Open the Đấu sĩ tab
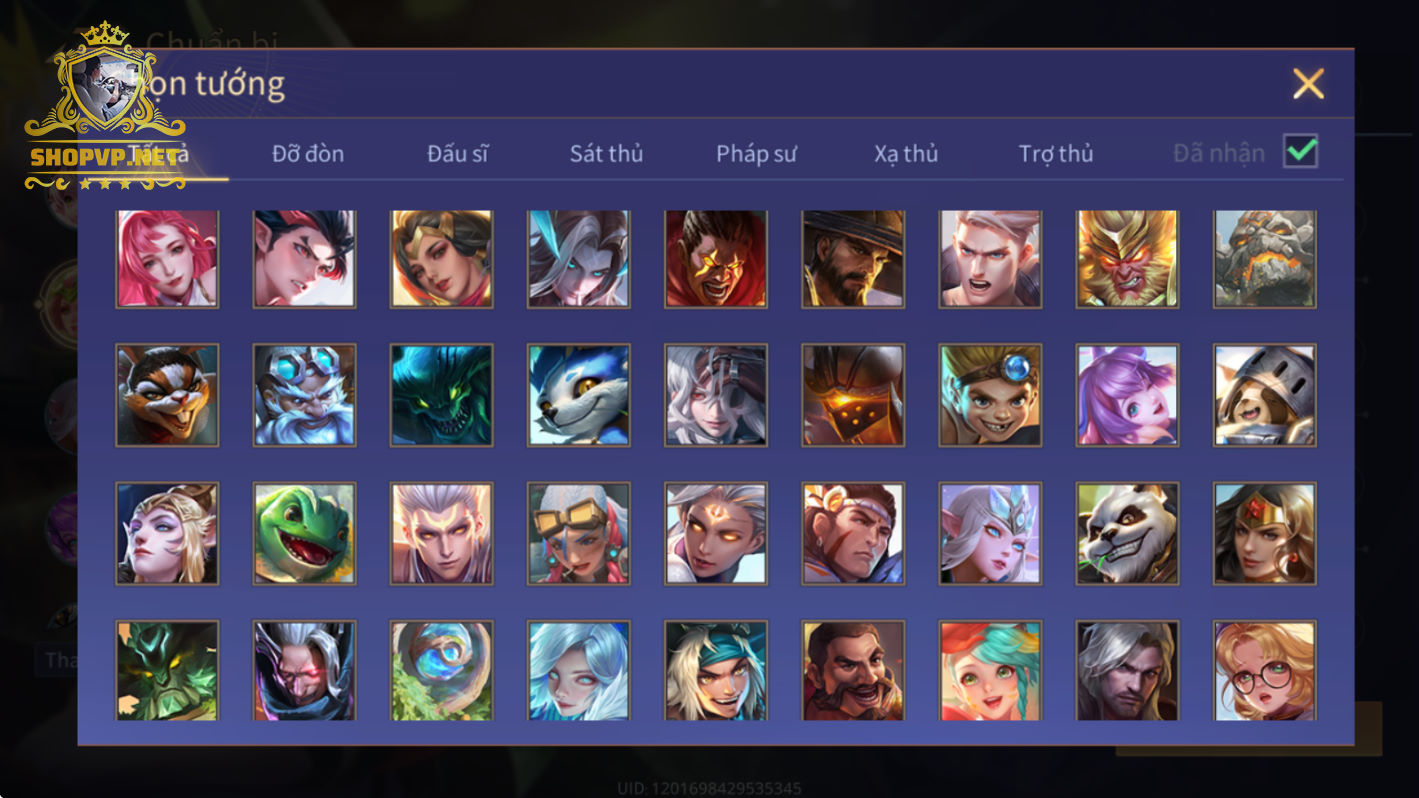The height and width of the screenshot is (798, 1419). pos(458,154)
